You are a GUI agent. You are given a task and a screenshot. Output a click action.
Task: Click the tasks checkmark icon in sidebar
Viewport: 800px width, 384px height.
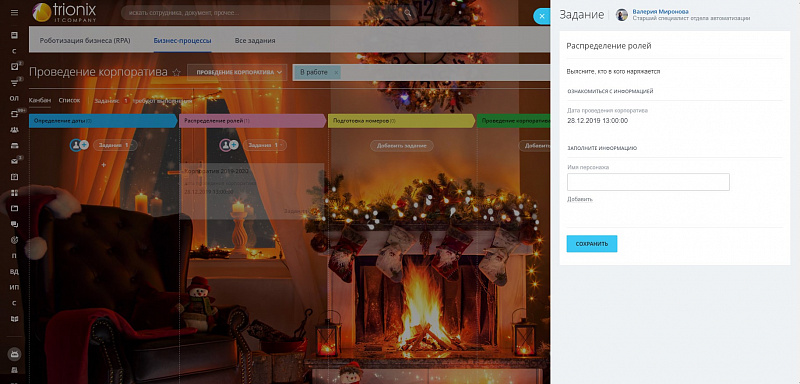tap(14, 67)
